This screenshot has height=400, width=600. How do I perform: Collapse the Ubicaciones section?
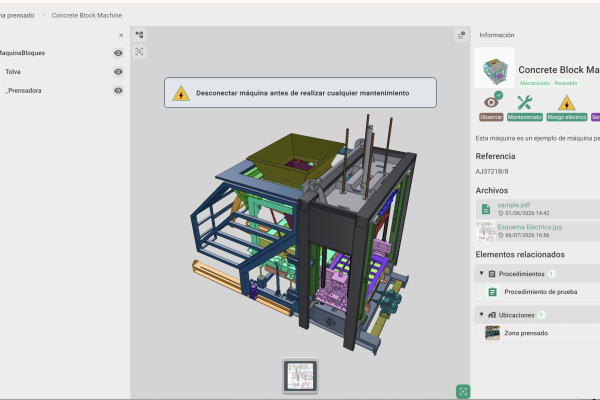point(481,315)
